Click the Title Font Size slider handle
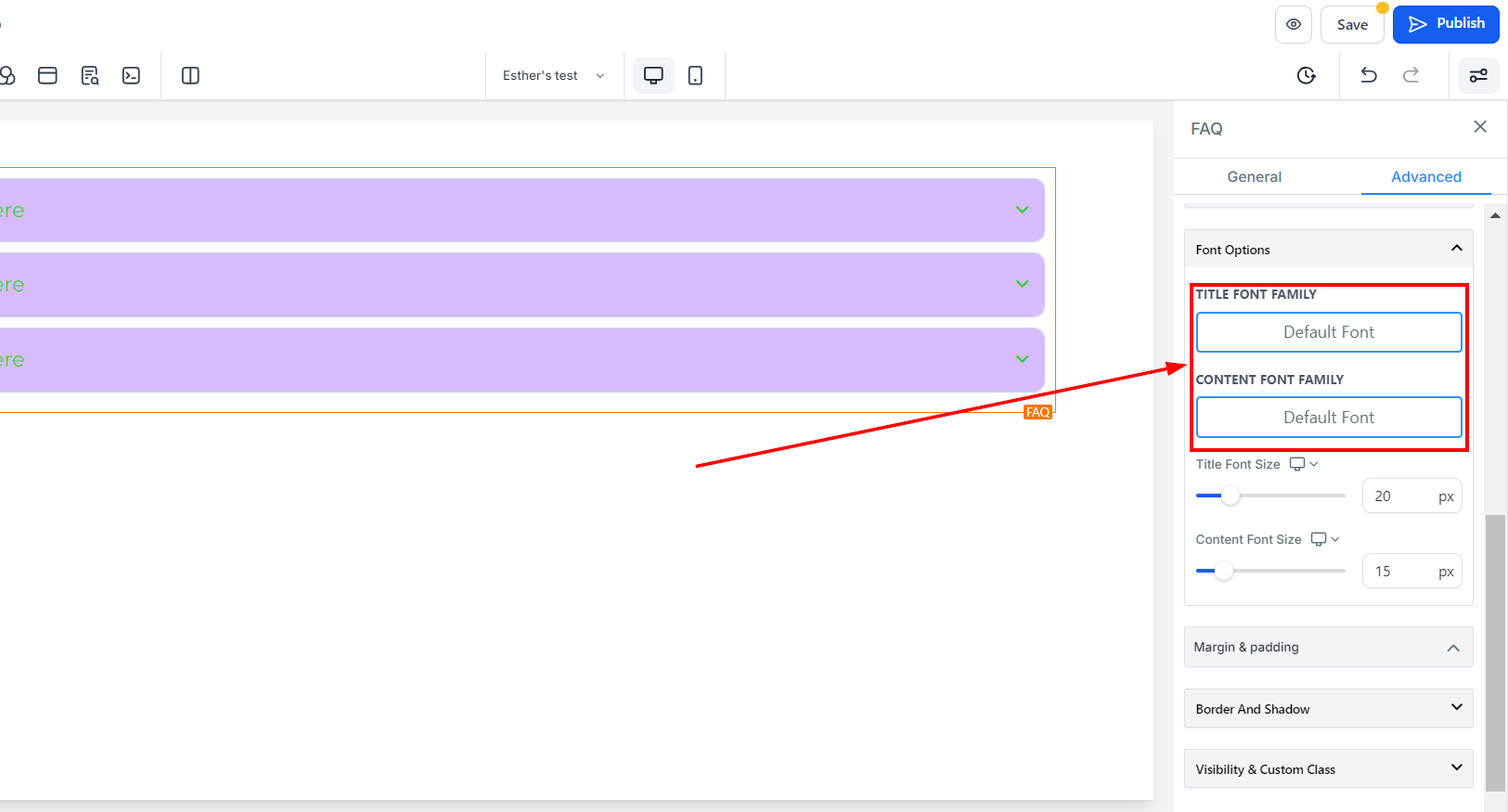Image resolution: width=1508 pixels, height=812 pixels. click(x=1231, y=496)
